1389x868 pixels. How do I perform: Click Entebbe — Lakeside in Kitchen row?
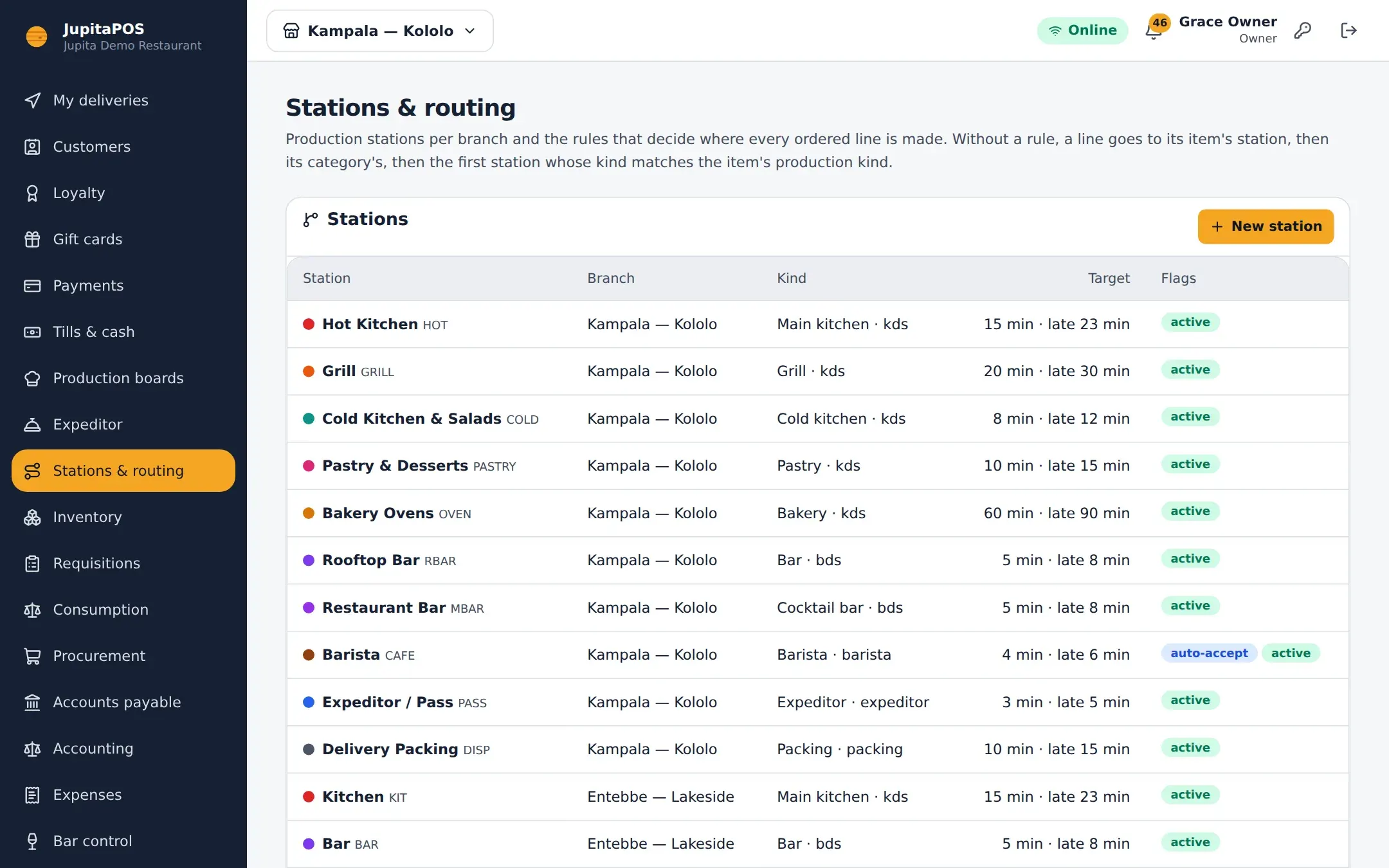[x=660, y=797]
